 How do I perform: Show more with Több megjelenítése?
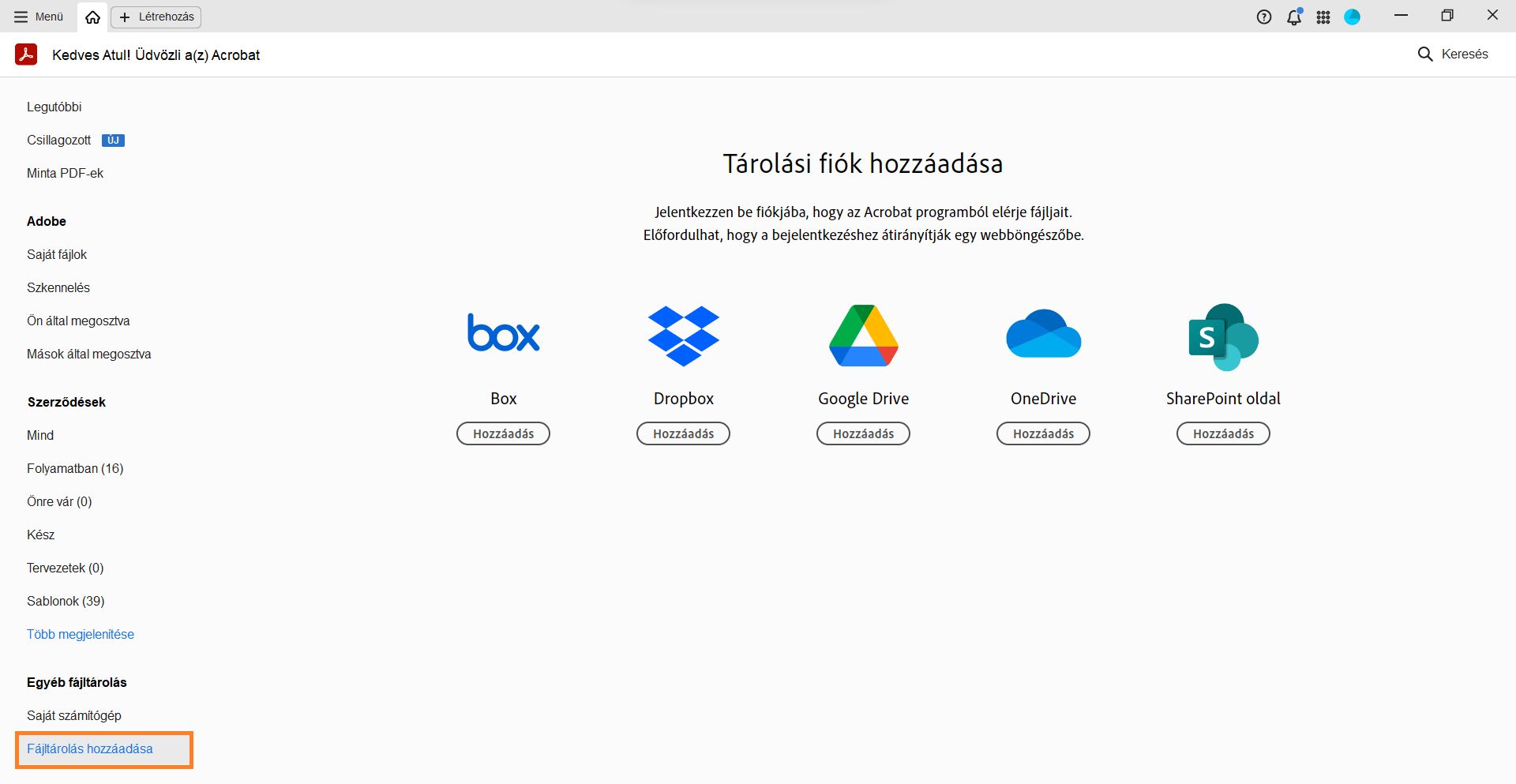pos(81,634)
